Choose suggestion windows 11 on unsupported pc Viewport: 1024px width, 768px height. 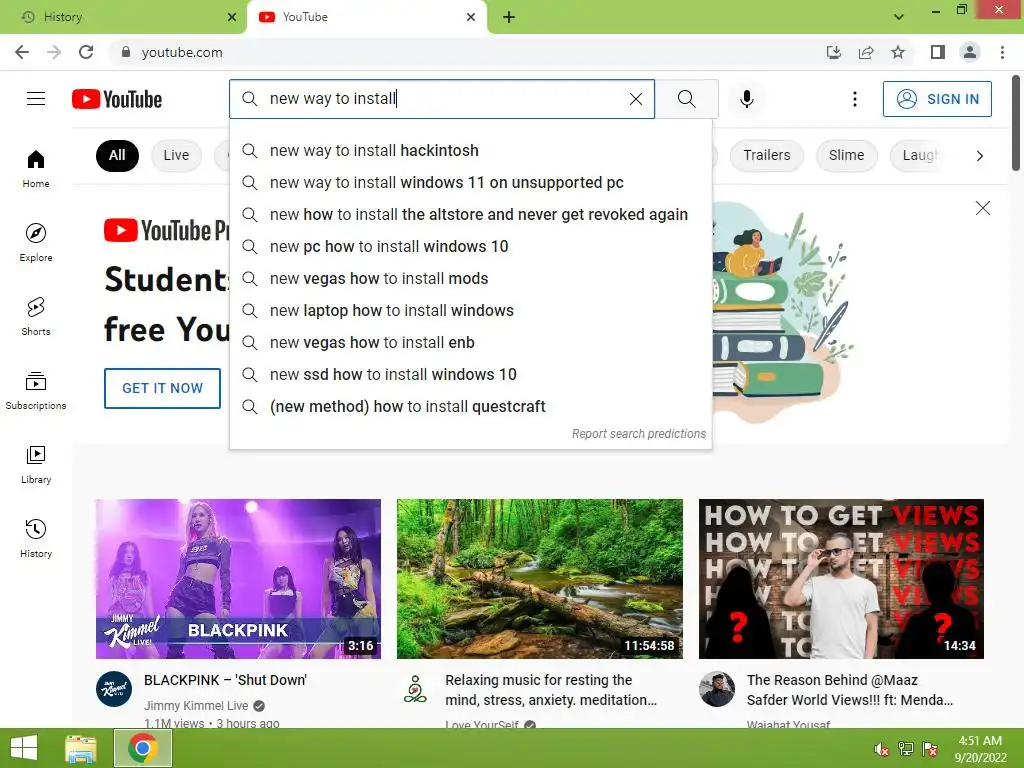(470, 183)
